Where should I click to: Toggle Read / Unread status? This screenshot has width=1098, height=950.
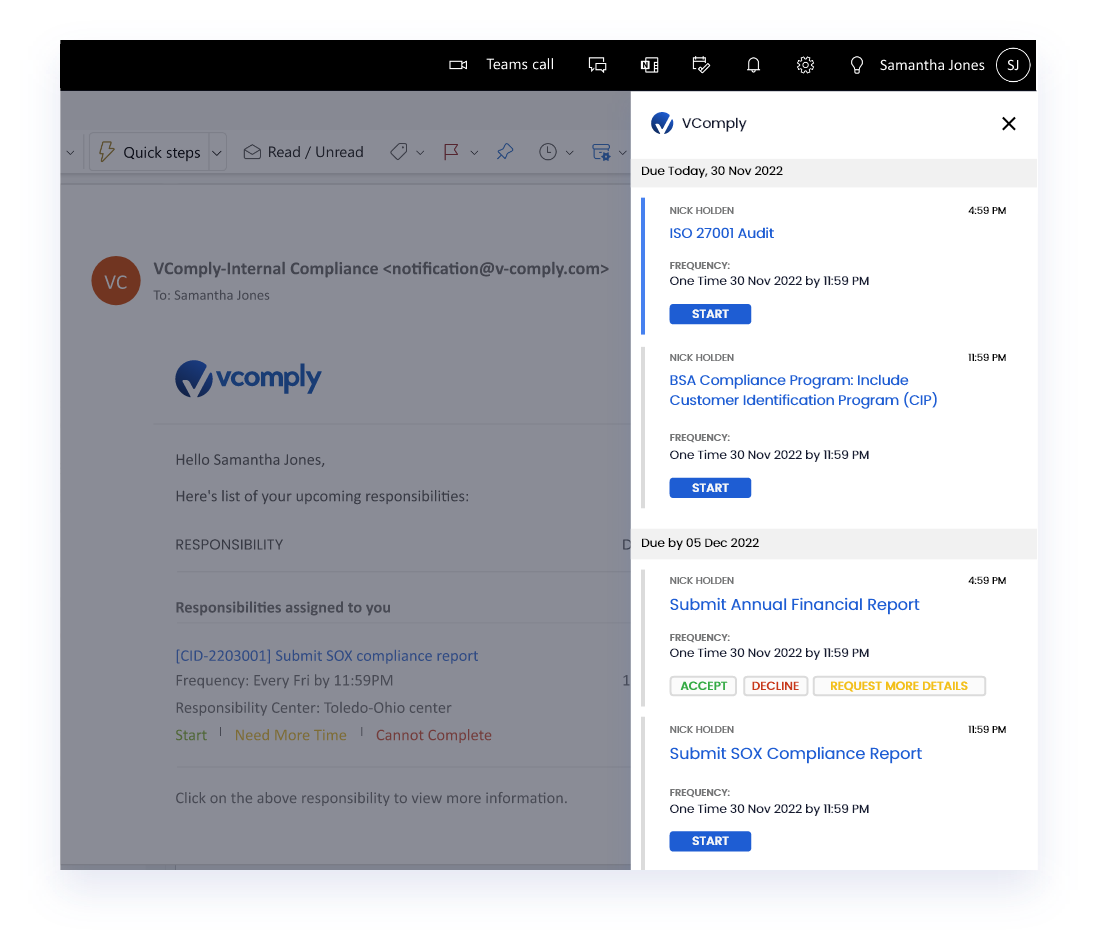tap(304, 152)
